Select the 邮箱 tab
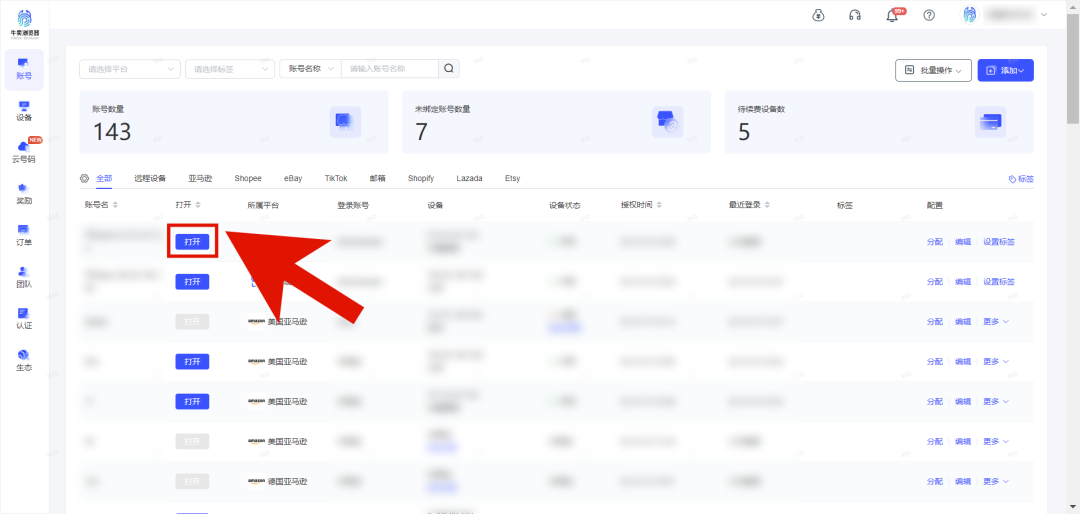 point(377,178)
